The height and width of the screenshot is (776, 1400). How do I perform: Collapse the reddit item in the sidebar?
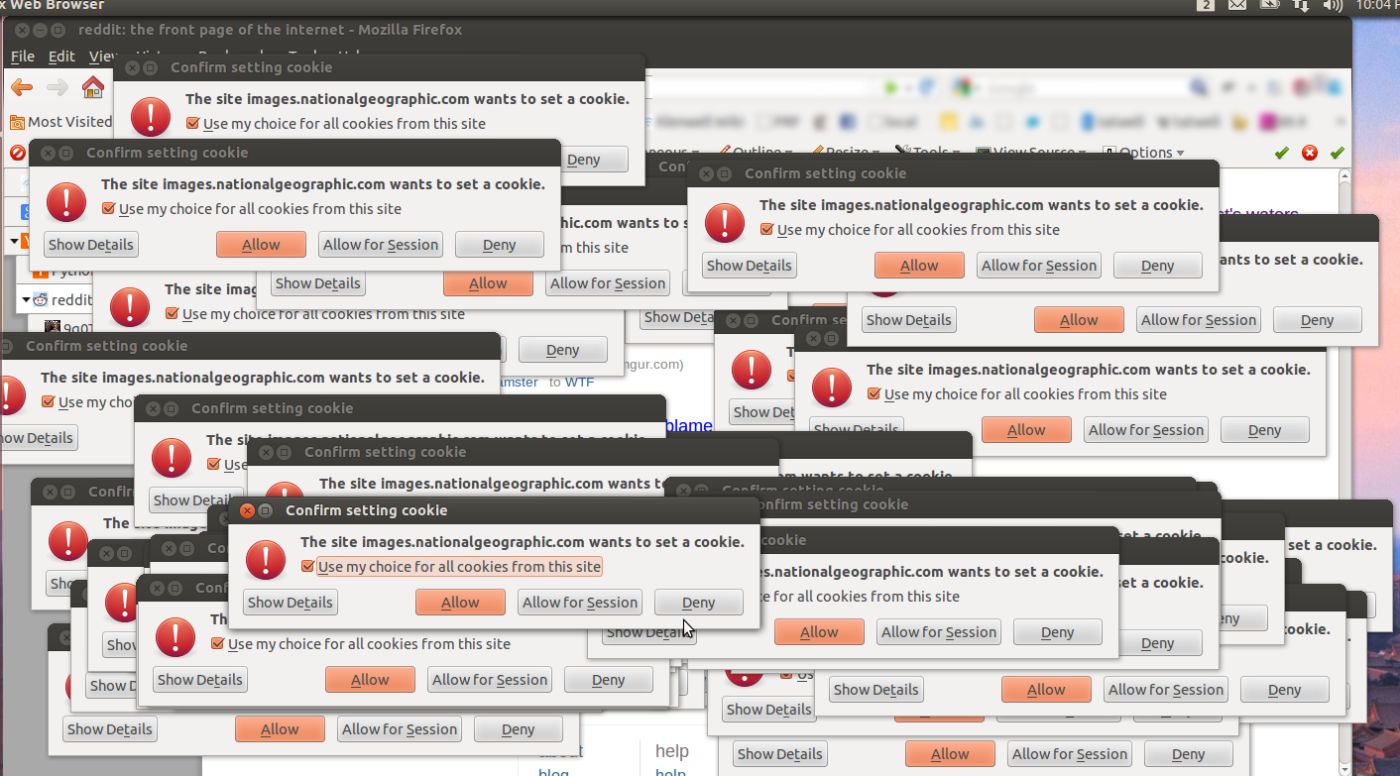coord(25,300)
